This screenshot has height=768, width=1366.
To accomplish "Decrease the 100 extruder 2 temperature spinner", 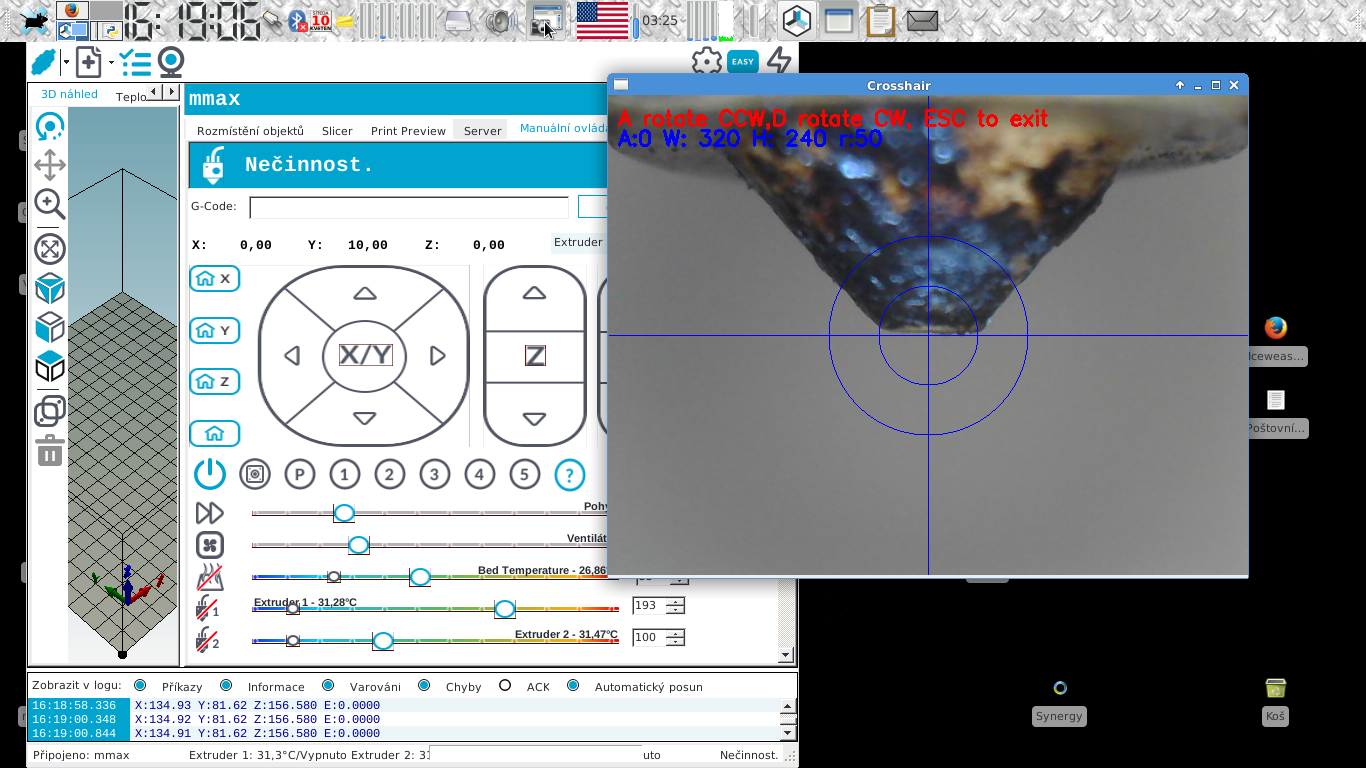I will (676, 642).
